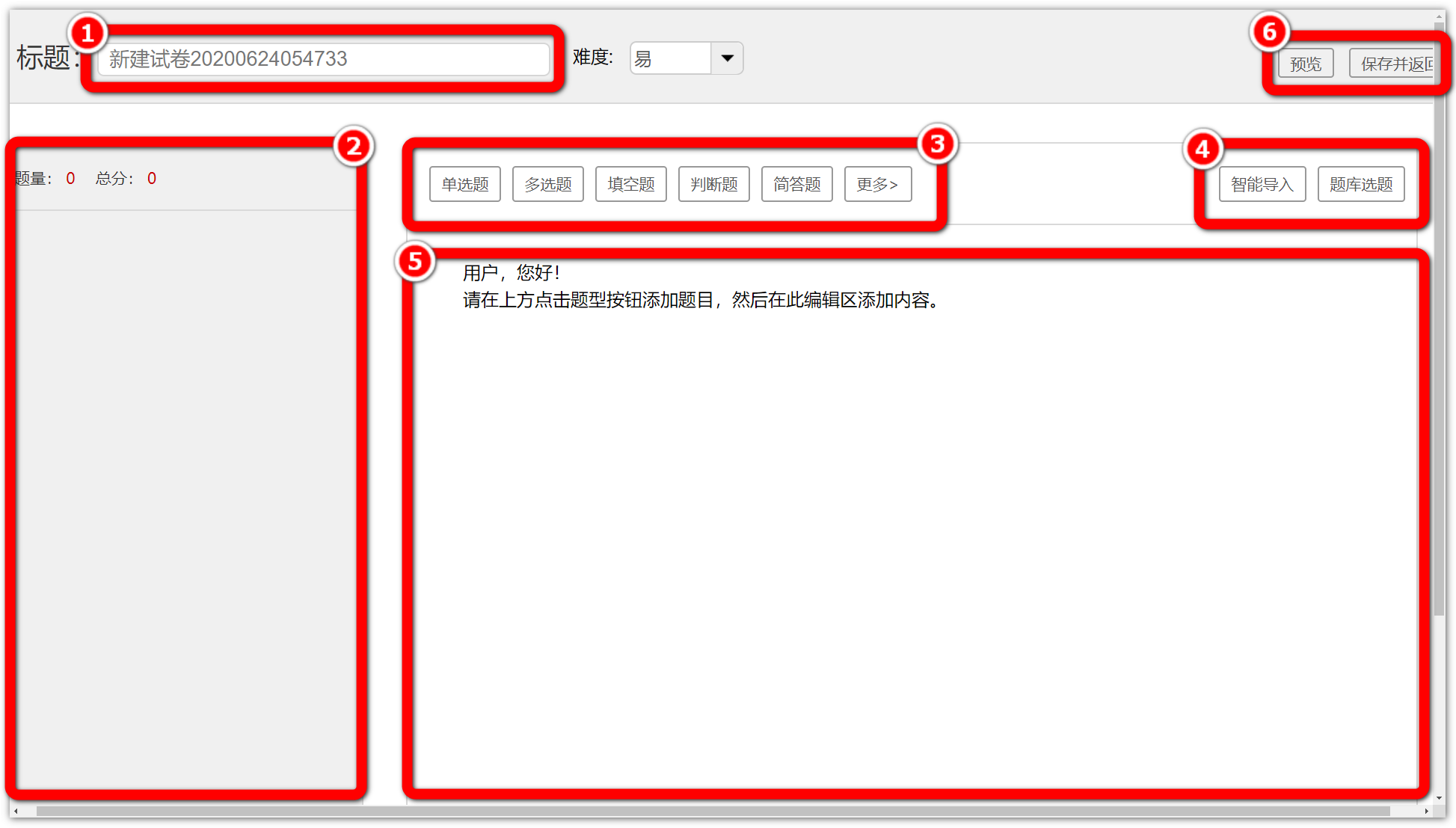This screenshot has width=1456, height=828.
Task: Click the scroll-down arrow at right
Action: (1439, 798)
